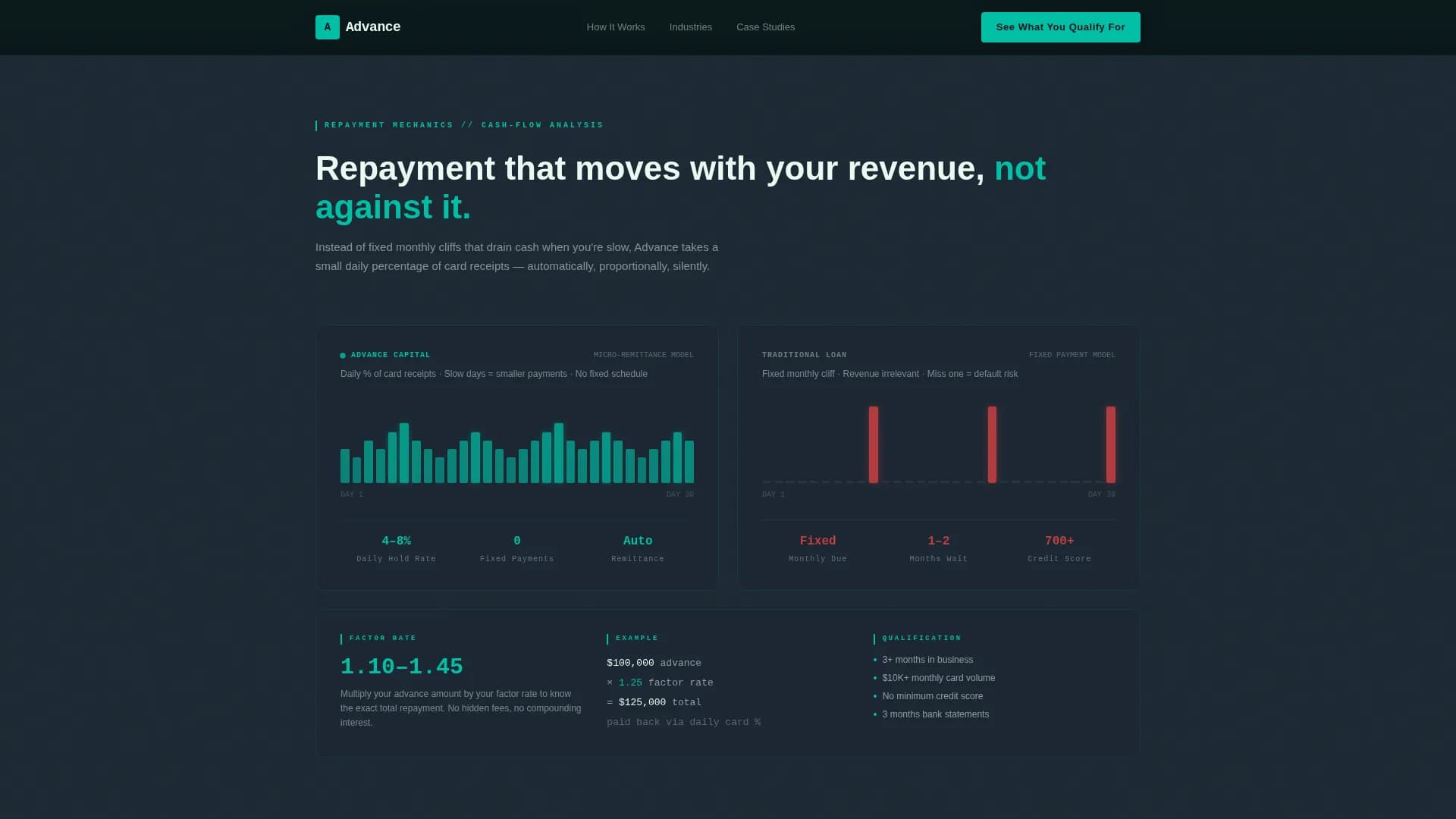Click the green status dot beside ADVANCE CAPITAL
Image resolution: width=1456 pixels, height=819 pixels.
[x=344, y=354]
